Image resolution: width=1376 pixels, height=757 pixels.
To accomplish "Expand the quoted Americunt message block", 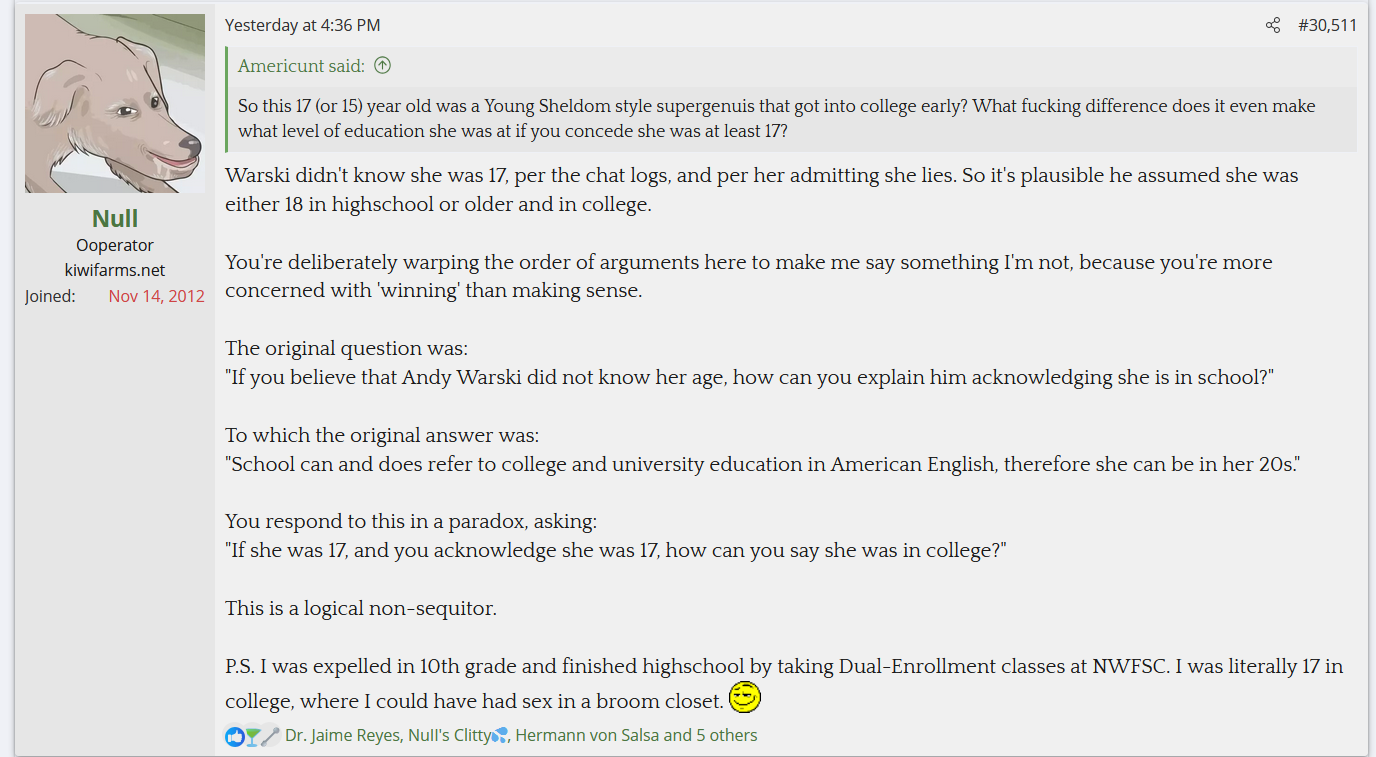I will point(791,119).
